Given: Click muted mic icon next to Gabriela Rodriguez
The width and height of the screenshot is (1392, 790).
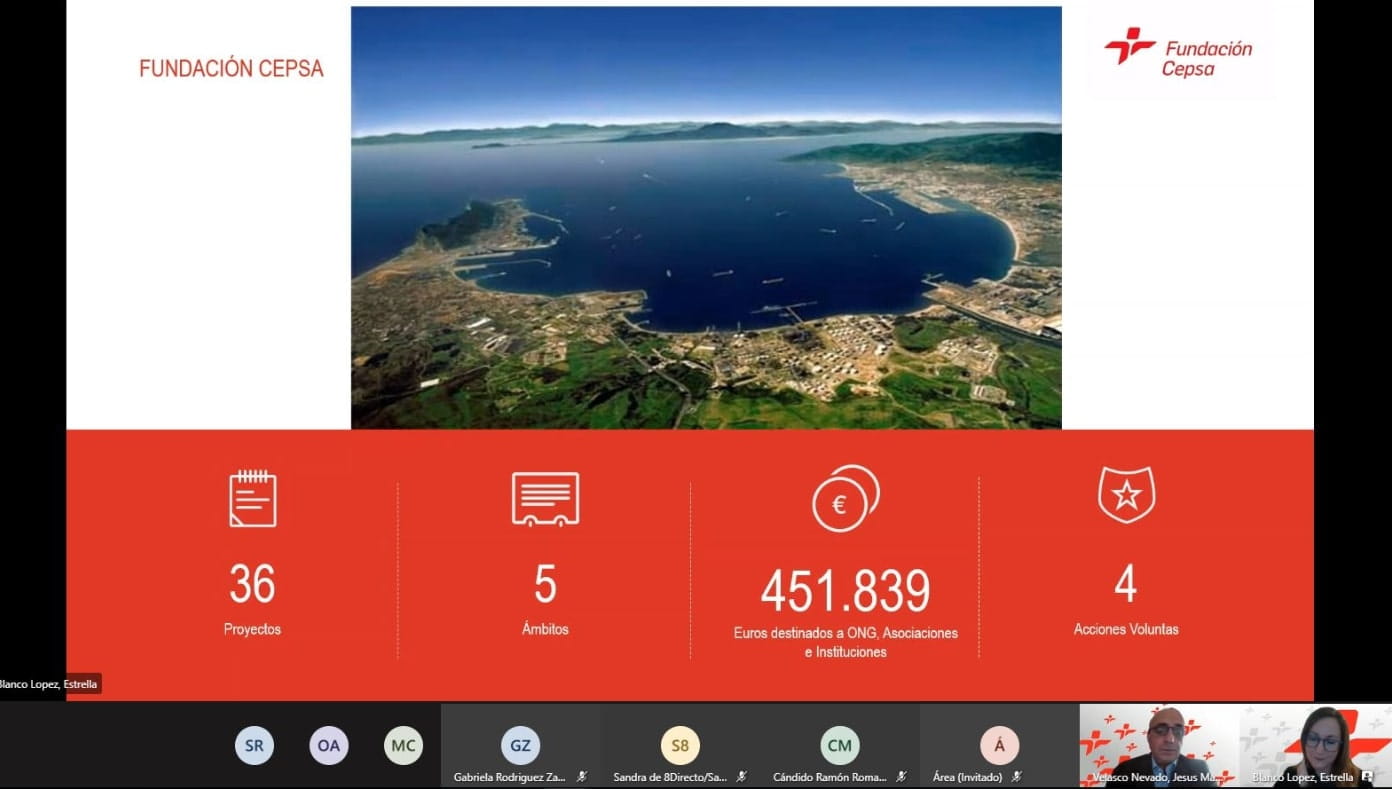Looking at the screenshot, I should [x=582, y=777].
